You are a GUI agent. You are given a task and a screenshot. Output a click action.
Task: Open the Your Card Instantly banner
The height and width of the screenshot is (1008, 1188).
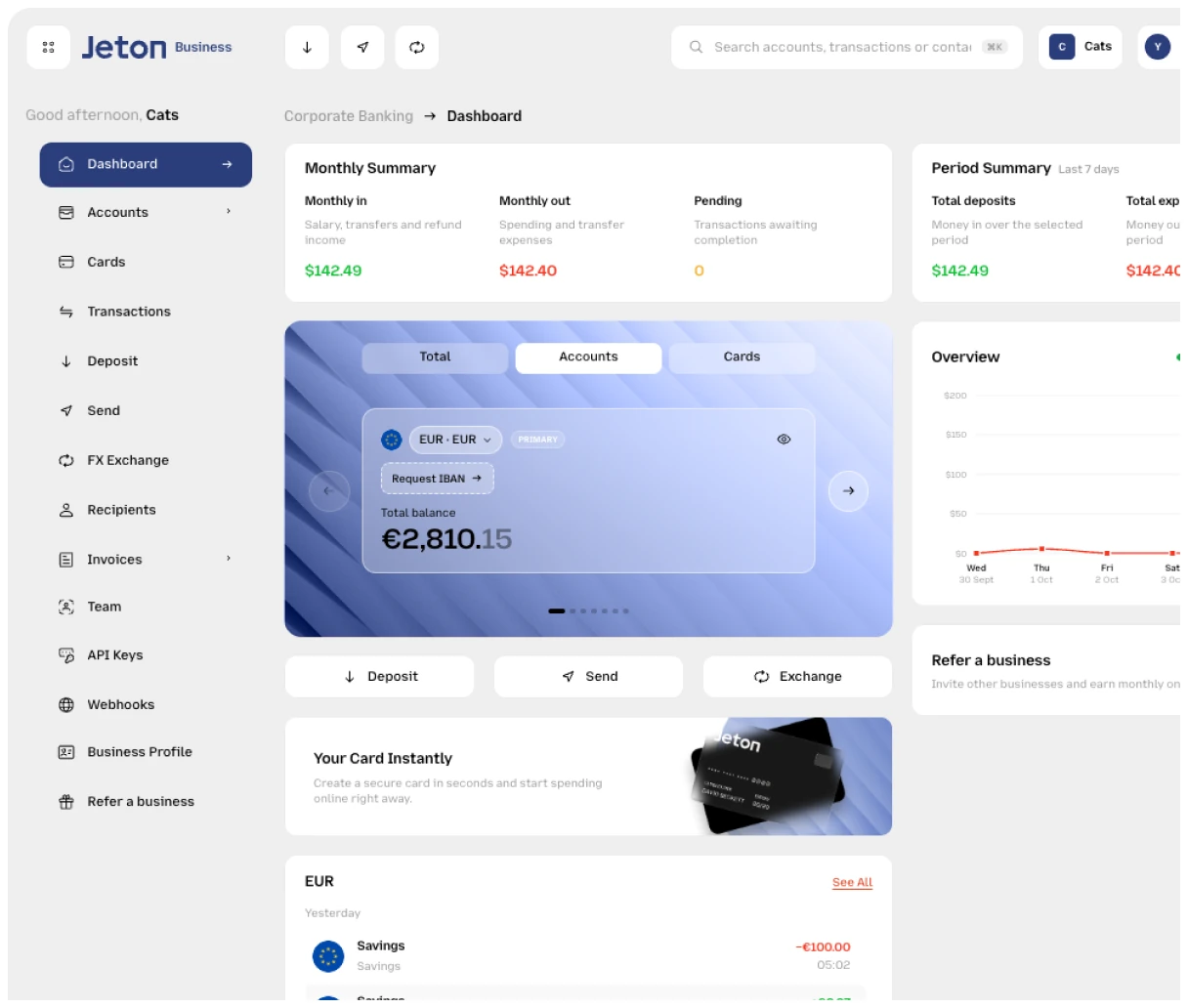588,777
